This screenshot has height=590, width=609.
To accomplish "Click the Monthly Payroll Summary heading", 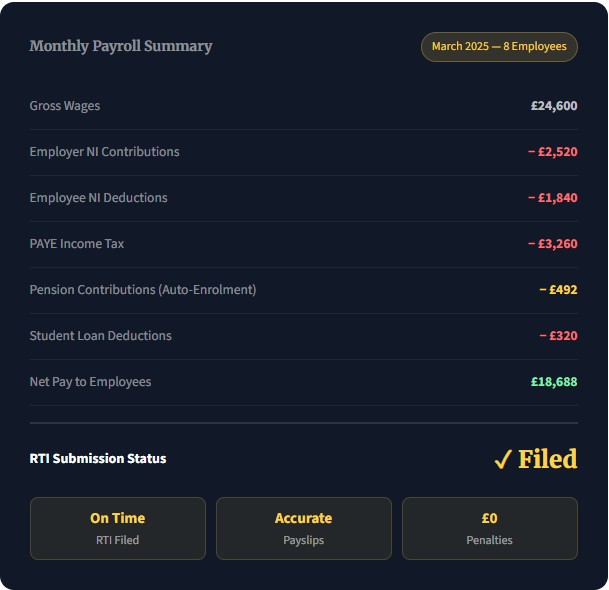I will pyautogui.click(x=121, y=46).
